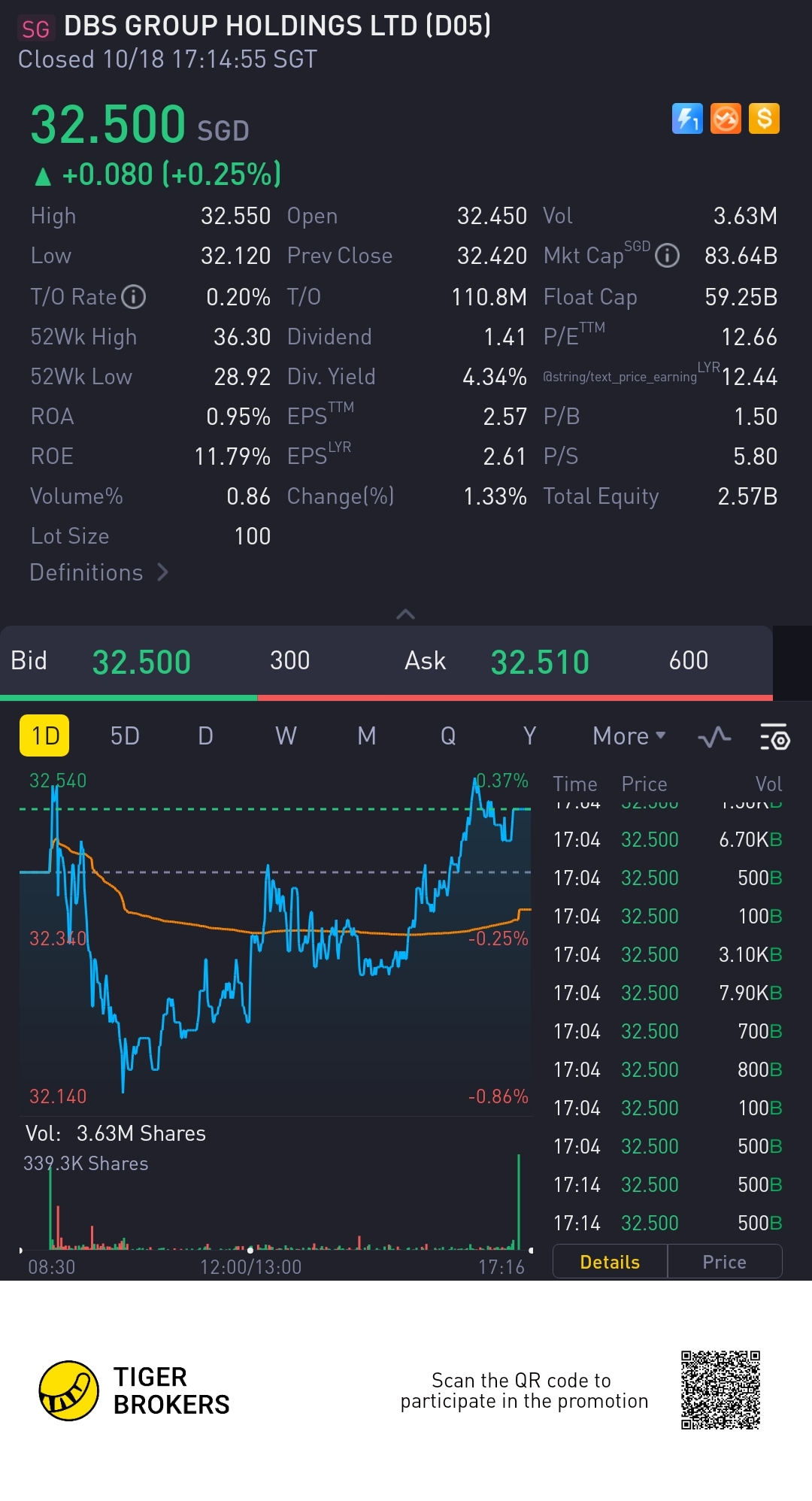
Task: Tap the T/O value 110.8M
Action: click(x=489, y=297)
